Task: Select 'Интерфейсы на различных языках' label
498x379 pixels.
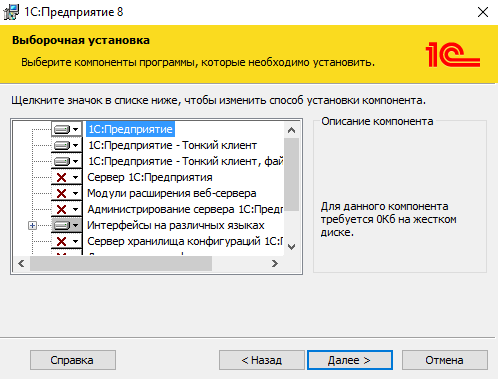Action: tap(176, 225)
